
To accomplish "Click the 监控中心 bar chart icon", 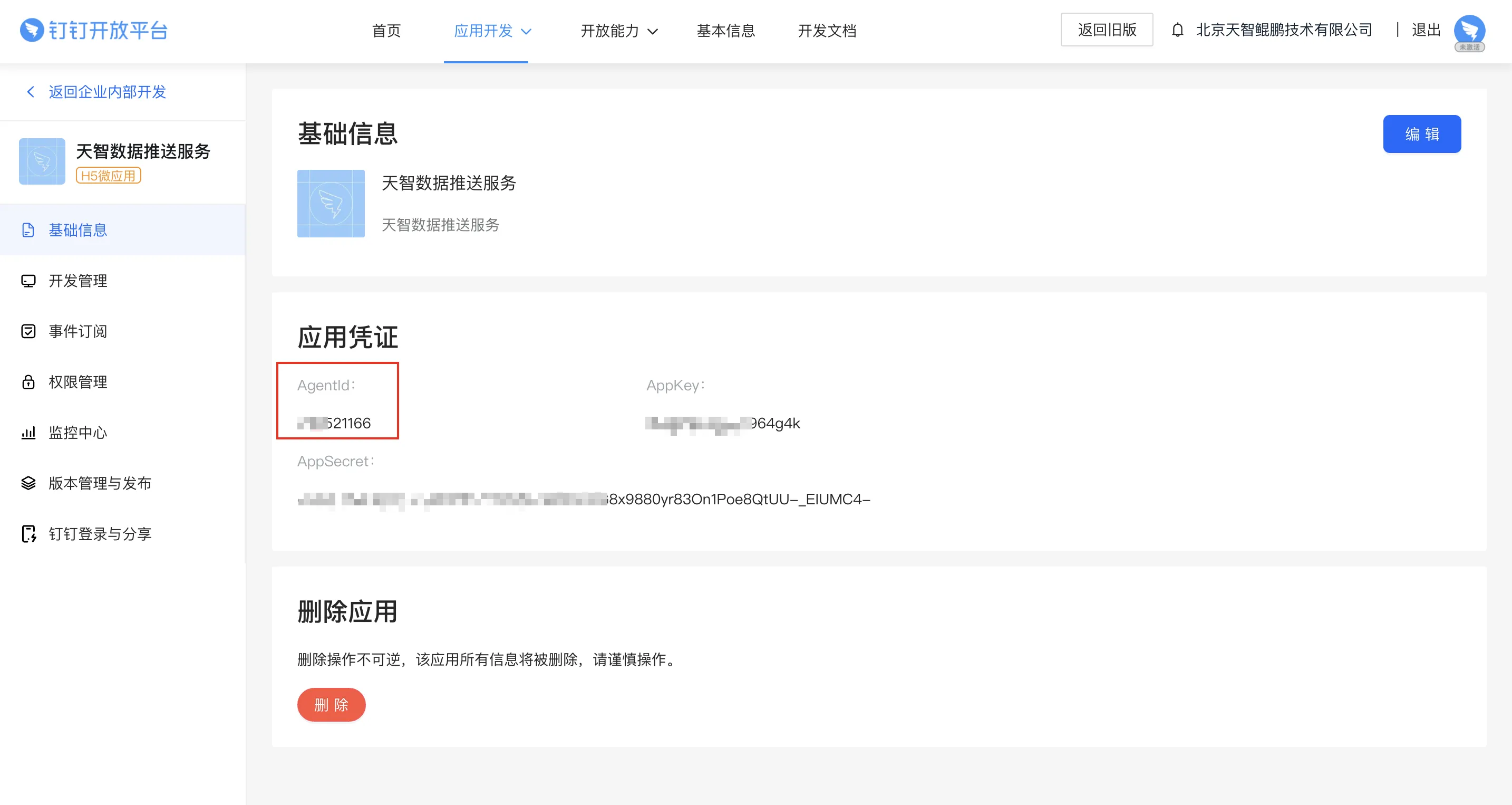I will coord(28,433).
